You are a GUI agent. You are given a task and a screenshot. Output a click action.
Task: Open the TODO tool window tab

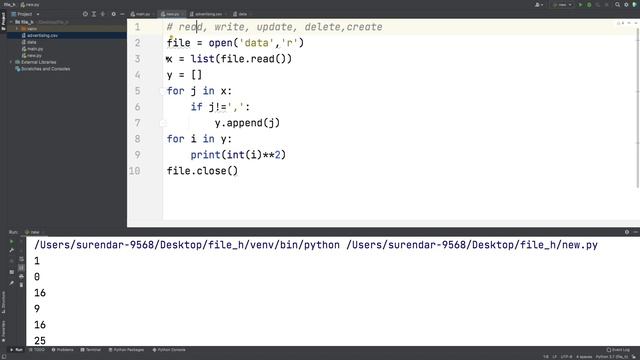(37, 350)
